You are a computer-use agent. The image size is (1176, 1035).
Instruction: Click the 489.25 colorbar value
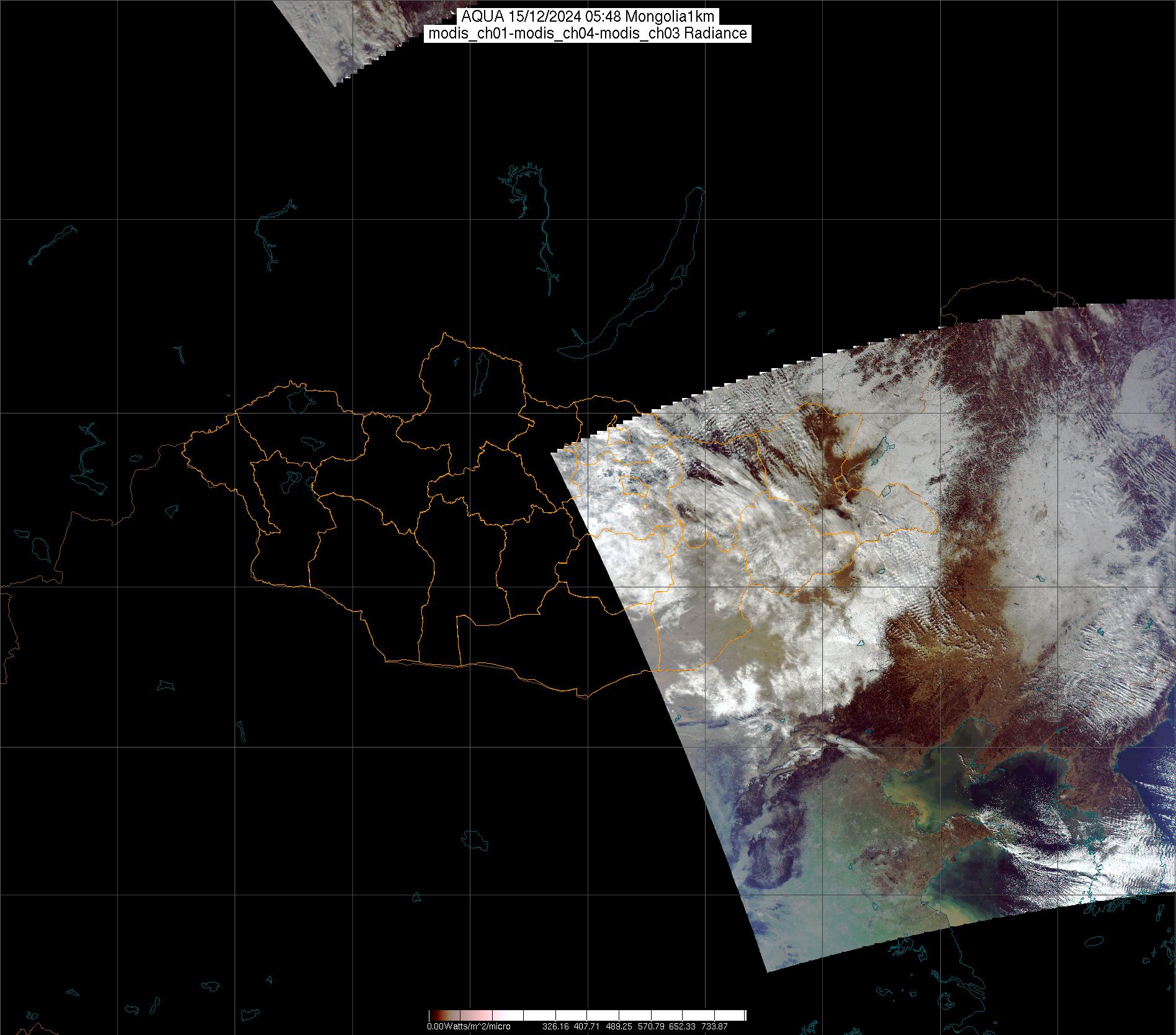pyautogui.click(x=619, y=1027)
